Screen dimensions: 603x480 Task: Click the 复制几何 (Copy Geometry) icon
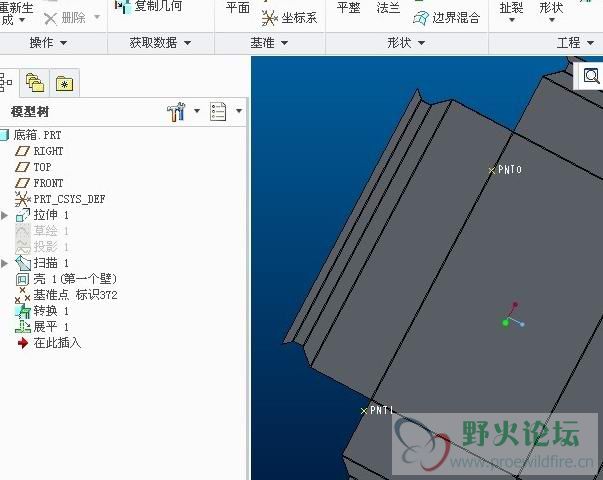123,6
